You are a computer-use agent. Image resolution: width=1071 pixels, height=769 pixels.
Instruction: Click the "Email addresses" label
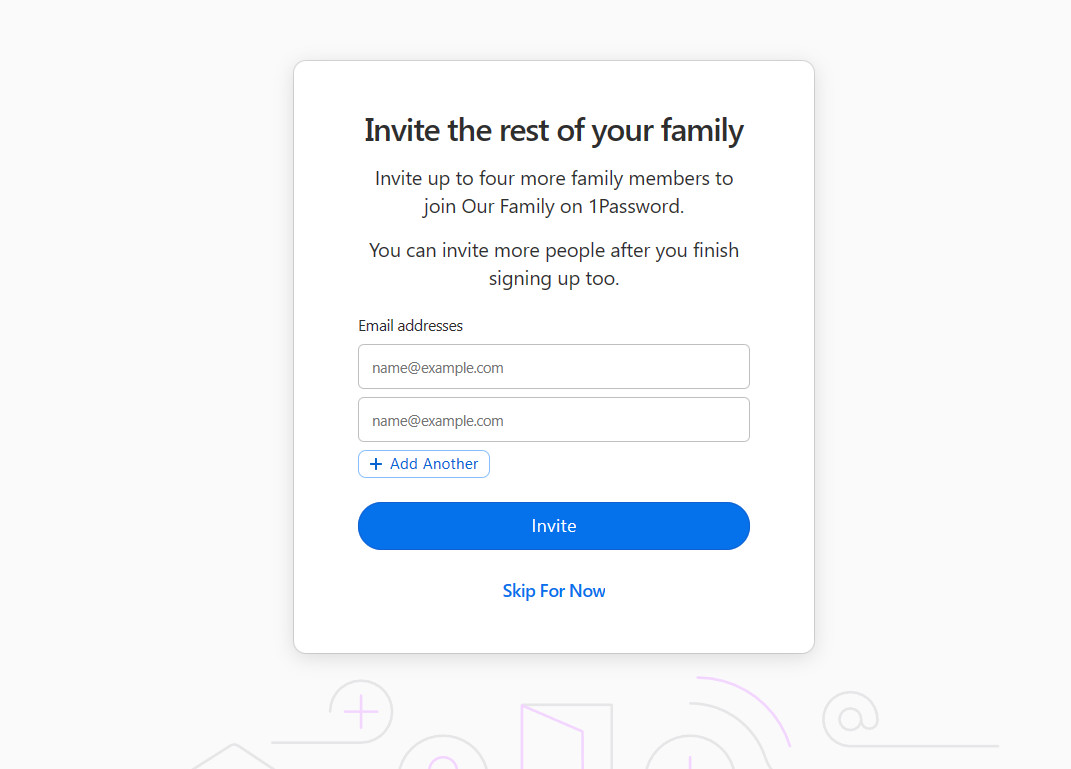click(410, 326)
